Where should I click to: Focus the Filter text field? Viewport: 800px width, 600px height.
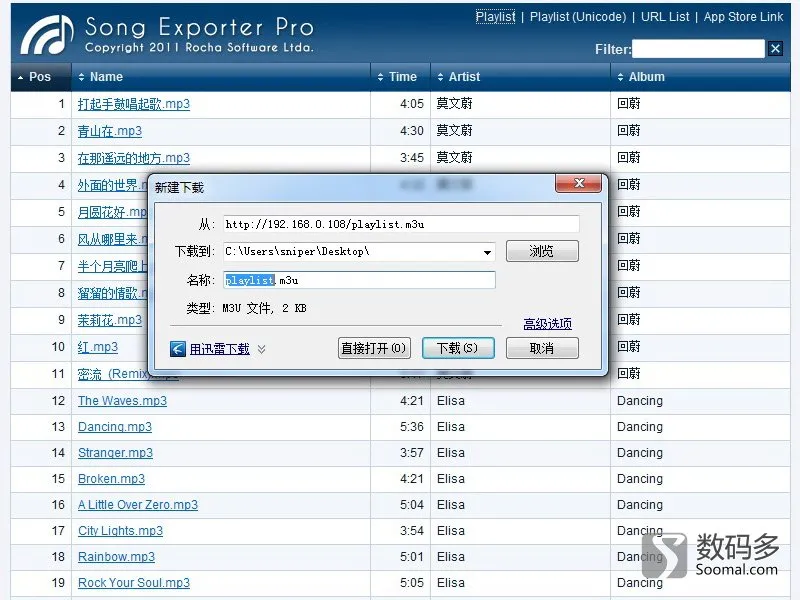(698, 48)
